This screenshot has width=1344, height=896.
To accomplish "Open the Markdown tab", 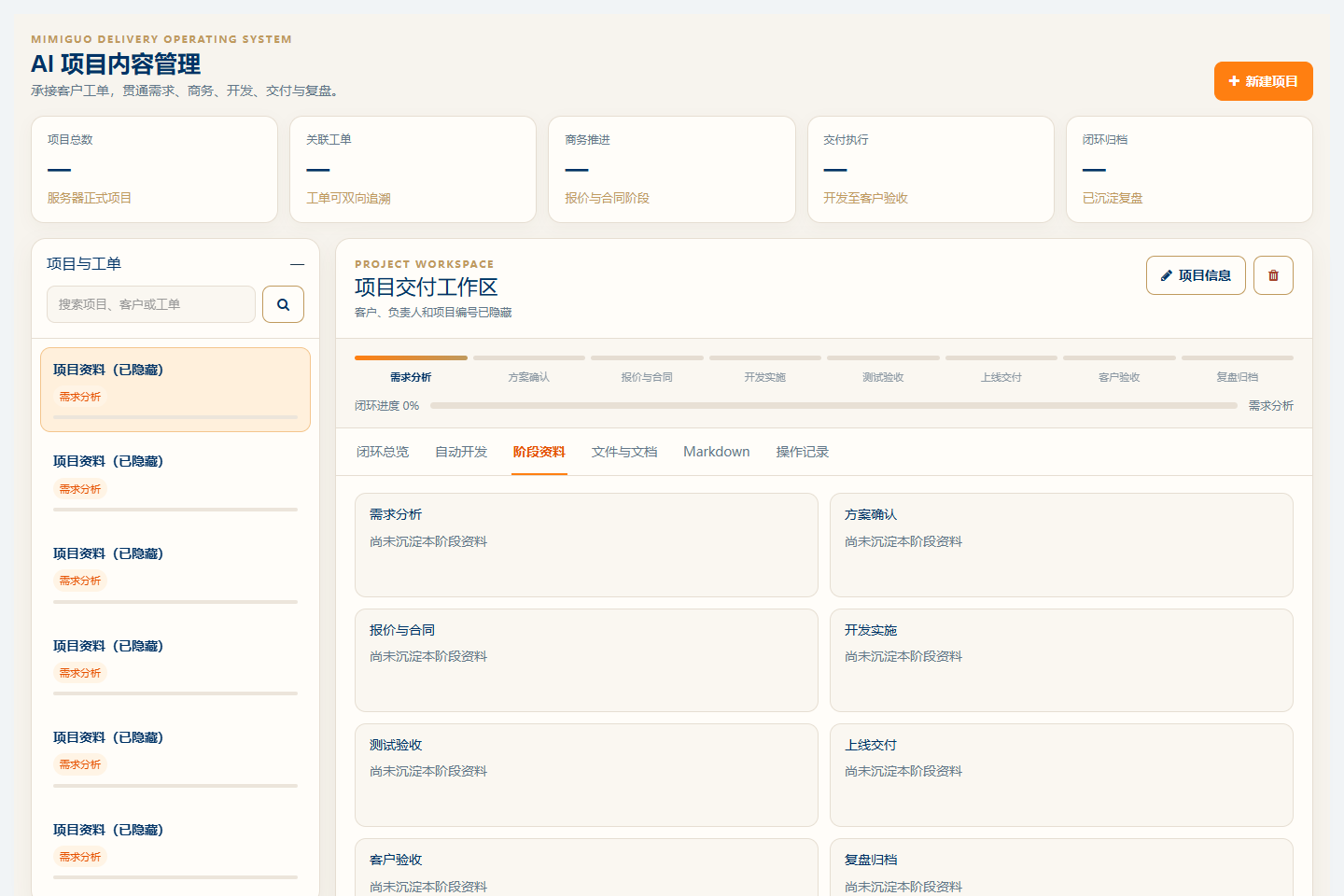I will click(717, 452).
